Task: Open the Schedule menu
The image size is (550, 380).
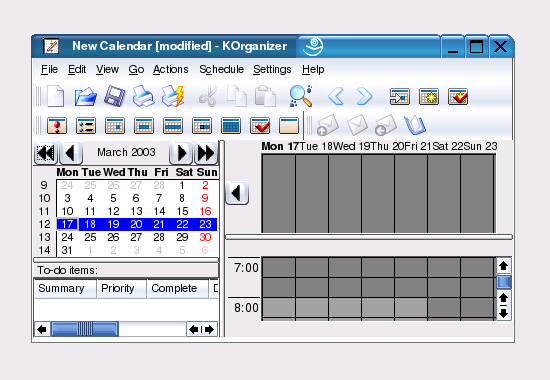Action: click(x=221, y=69)
